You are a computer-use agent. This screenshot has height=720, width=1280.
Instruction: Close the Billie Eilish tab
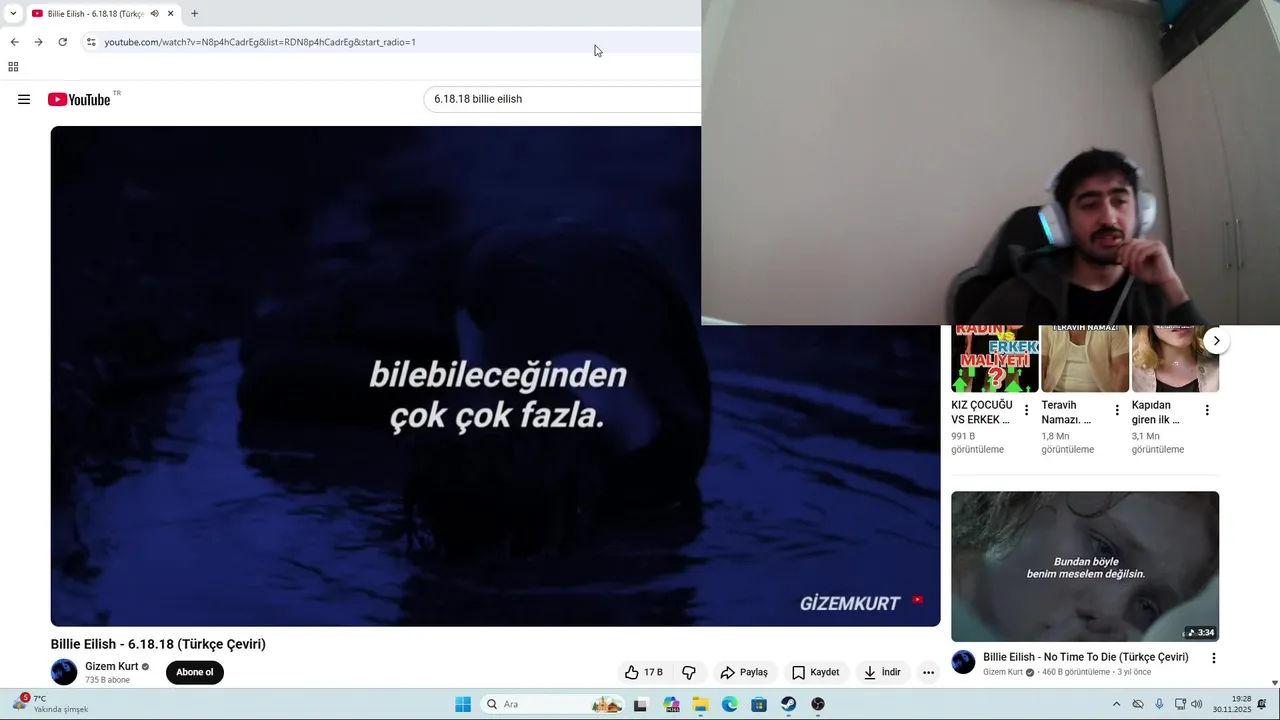[x=170, y=14]
